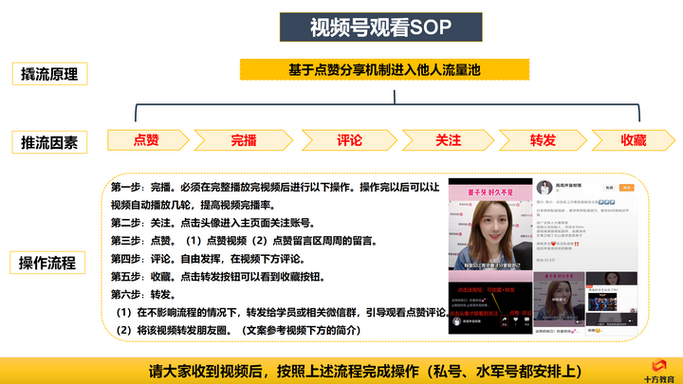683x384 pixels.
Task: Click the yellow 基于点赞分享机制 box
Action: (385, 70)
